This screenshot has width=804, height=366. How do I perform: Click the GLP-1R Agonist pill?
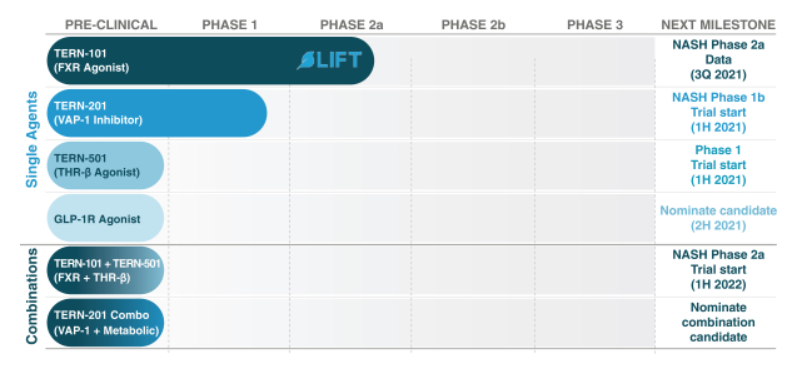(x=105, y=218)
